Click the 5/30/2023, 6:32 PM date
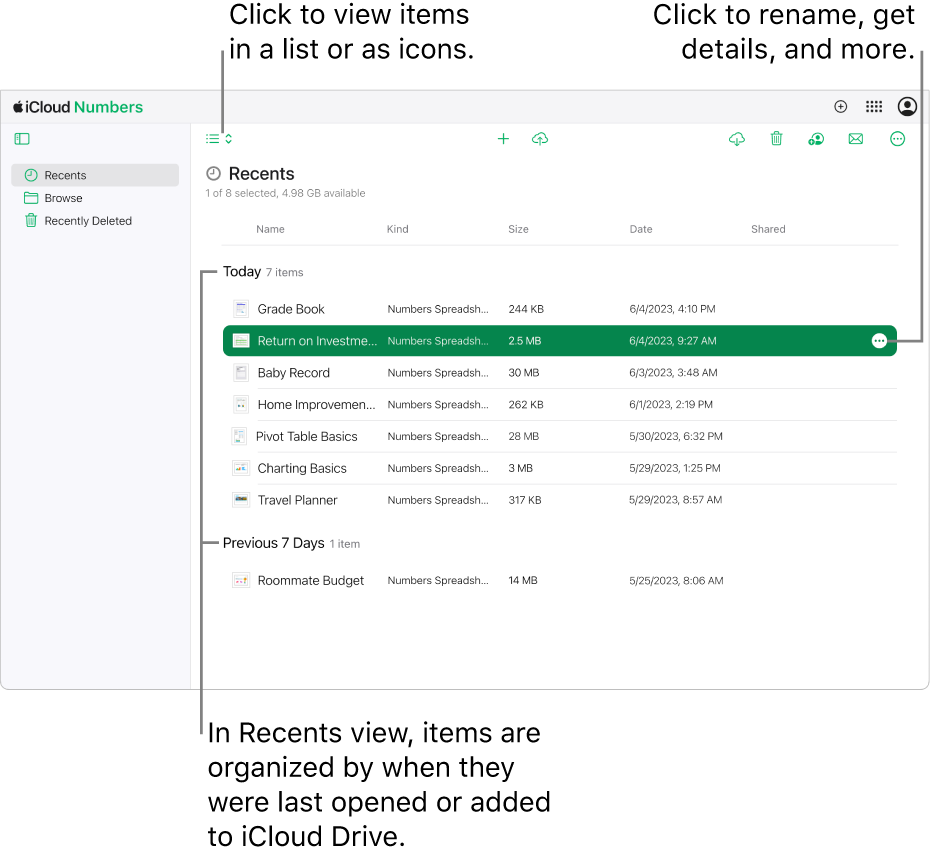The width and height of the screenshot is (932, 860). (x=676, y=437)
